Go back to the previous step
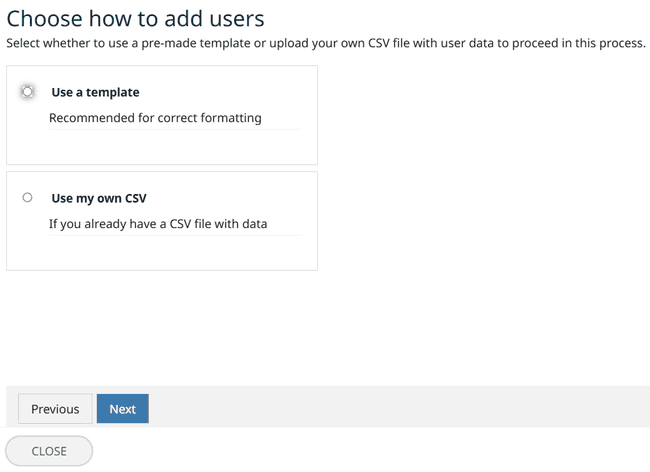Screen dimensions: 650x472 pyautogui.click(x=55, y=409)
